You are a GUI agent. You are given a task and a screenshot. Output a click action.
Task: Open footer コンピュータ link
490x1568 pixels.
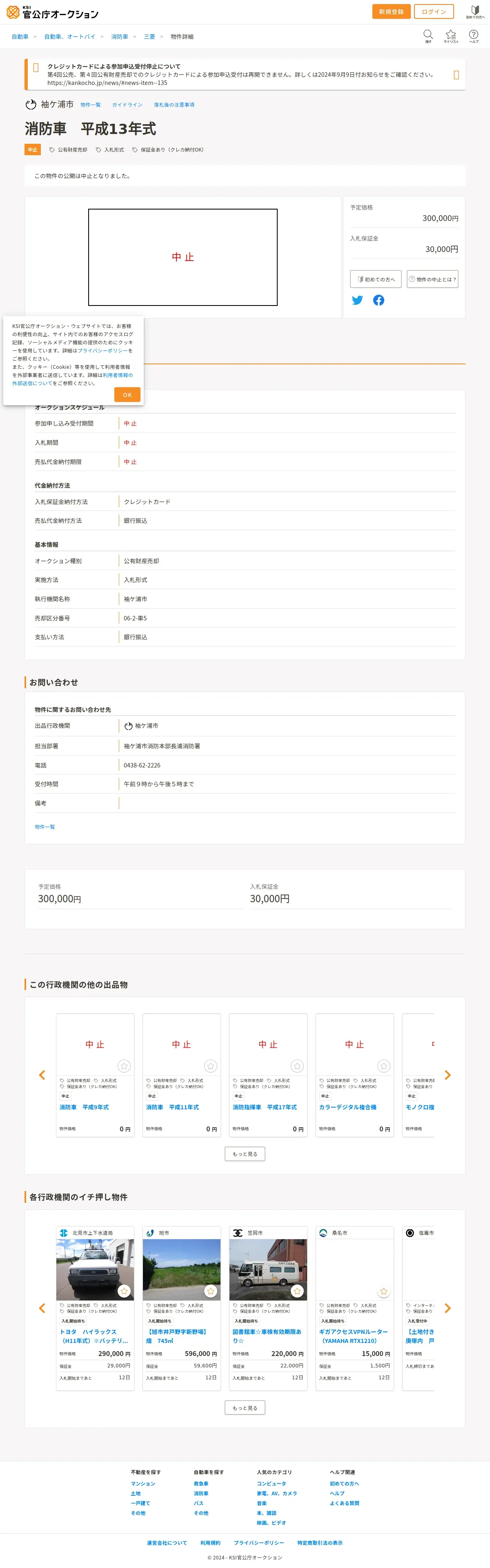272,1483
